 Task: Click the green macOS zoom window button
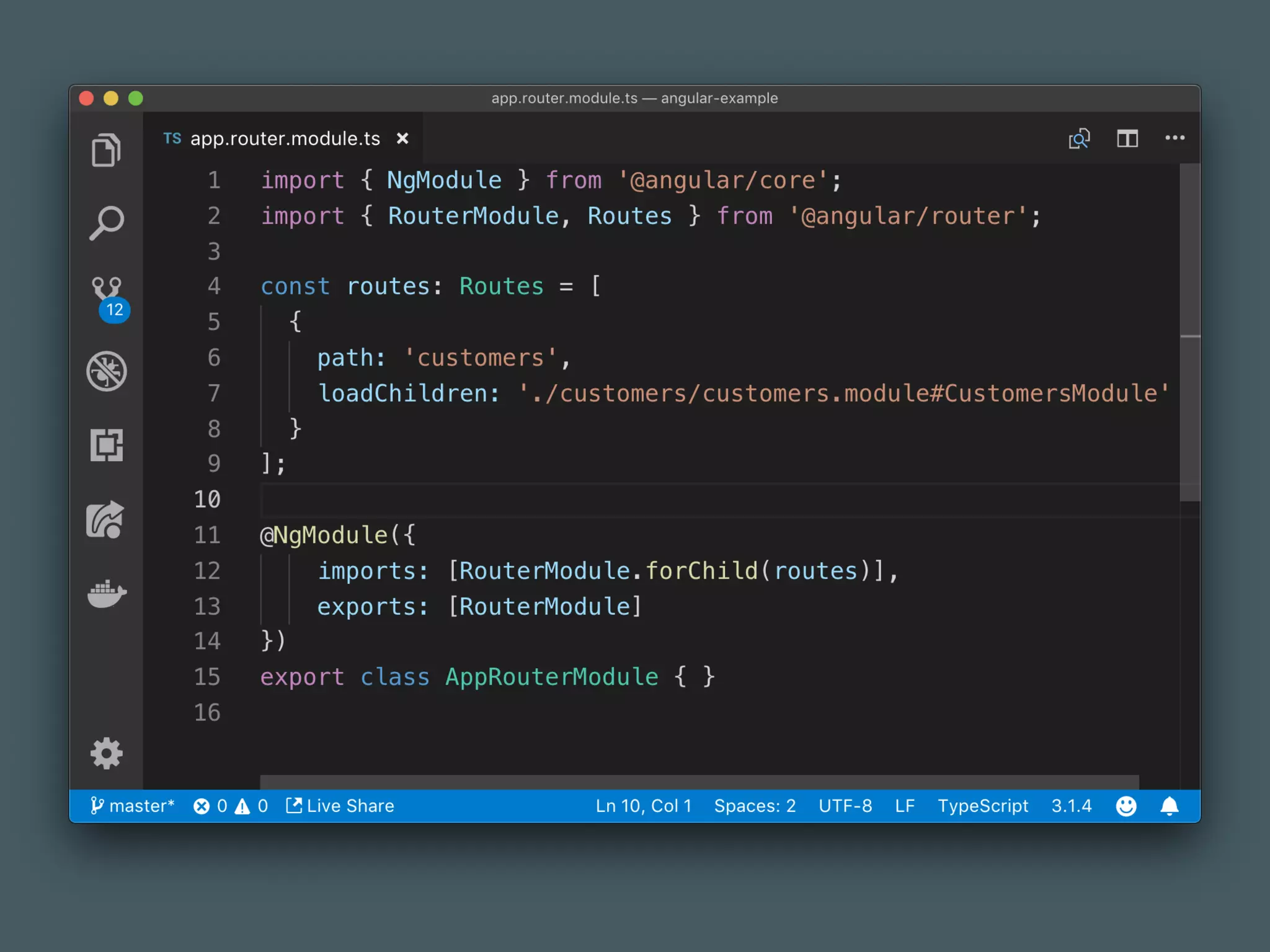[x=136, y=99]
